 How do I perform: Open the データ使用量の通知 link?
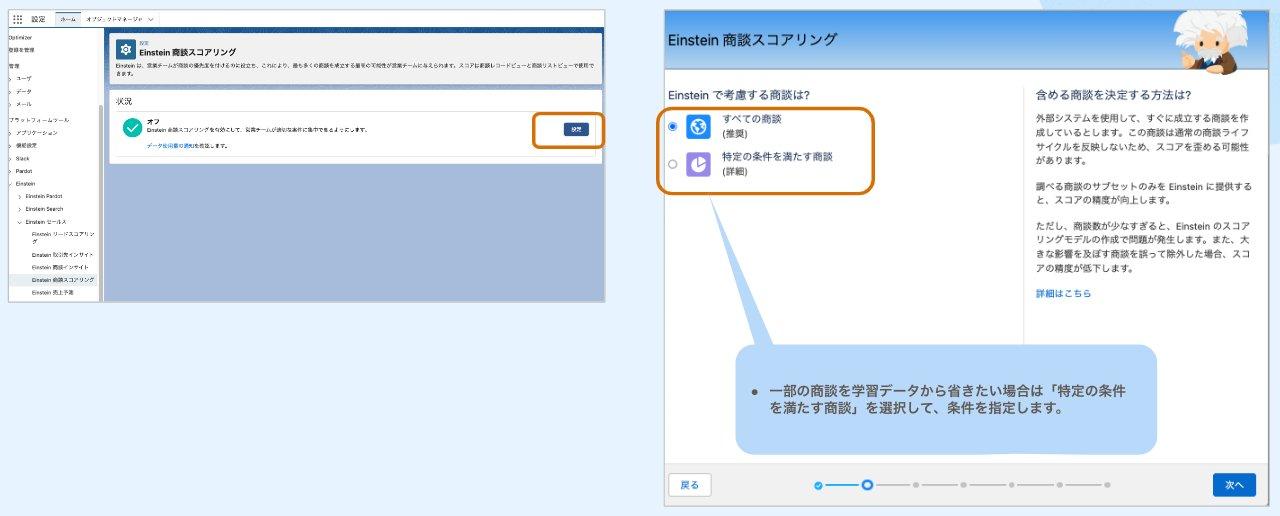point(172,146)
